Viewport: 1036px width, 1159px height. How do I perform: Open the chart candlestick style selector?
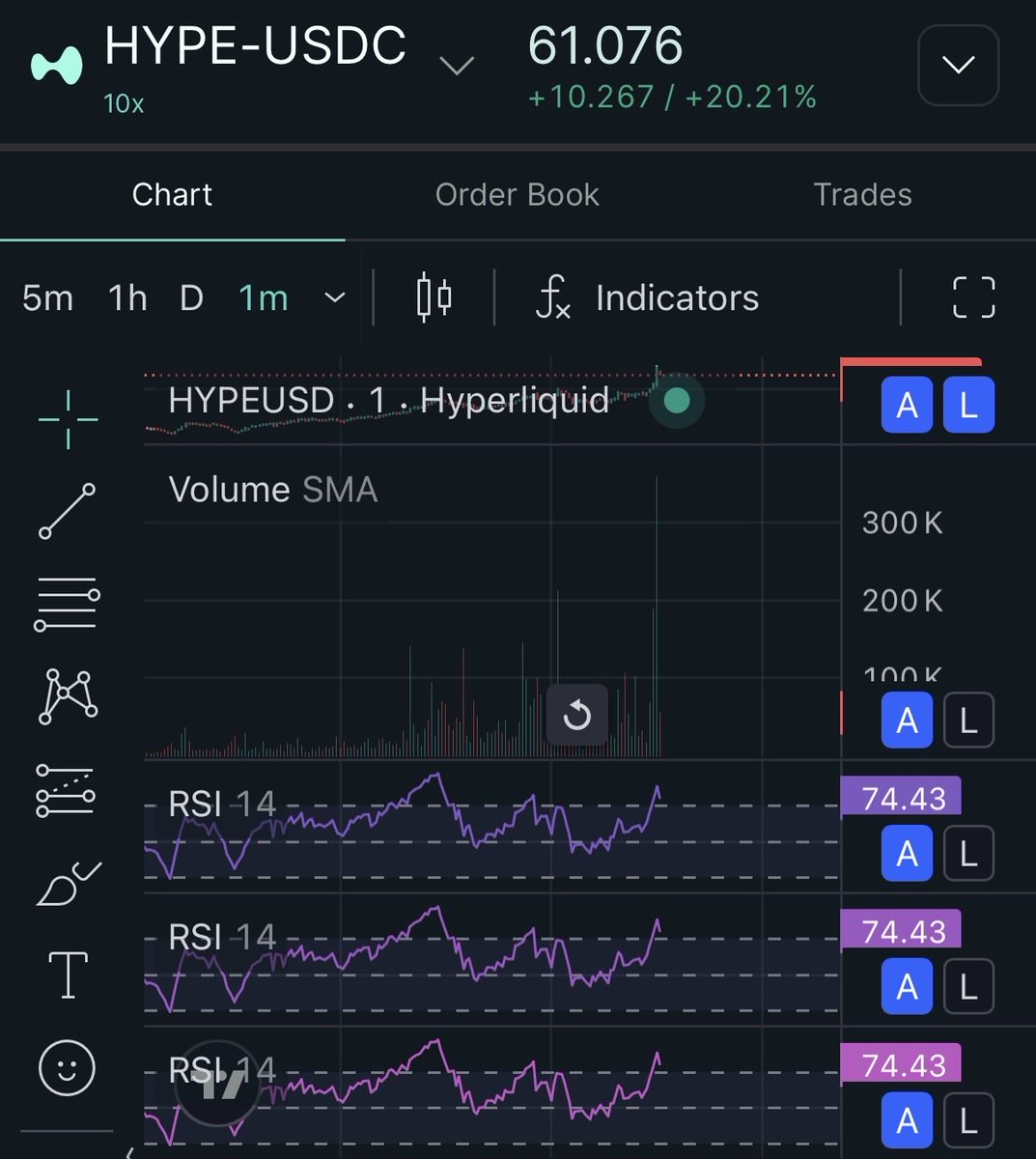434,297
